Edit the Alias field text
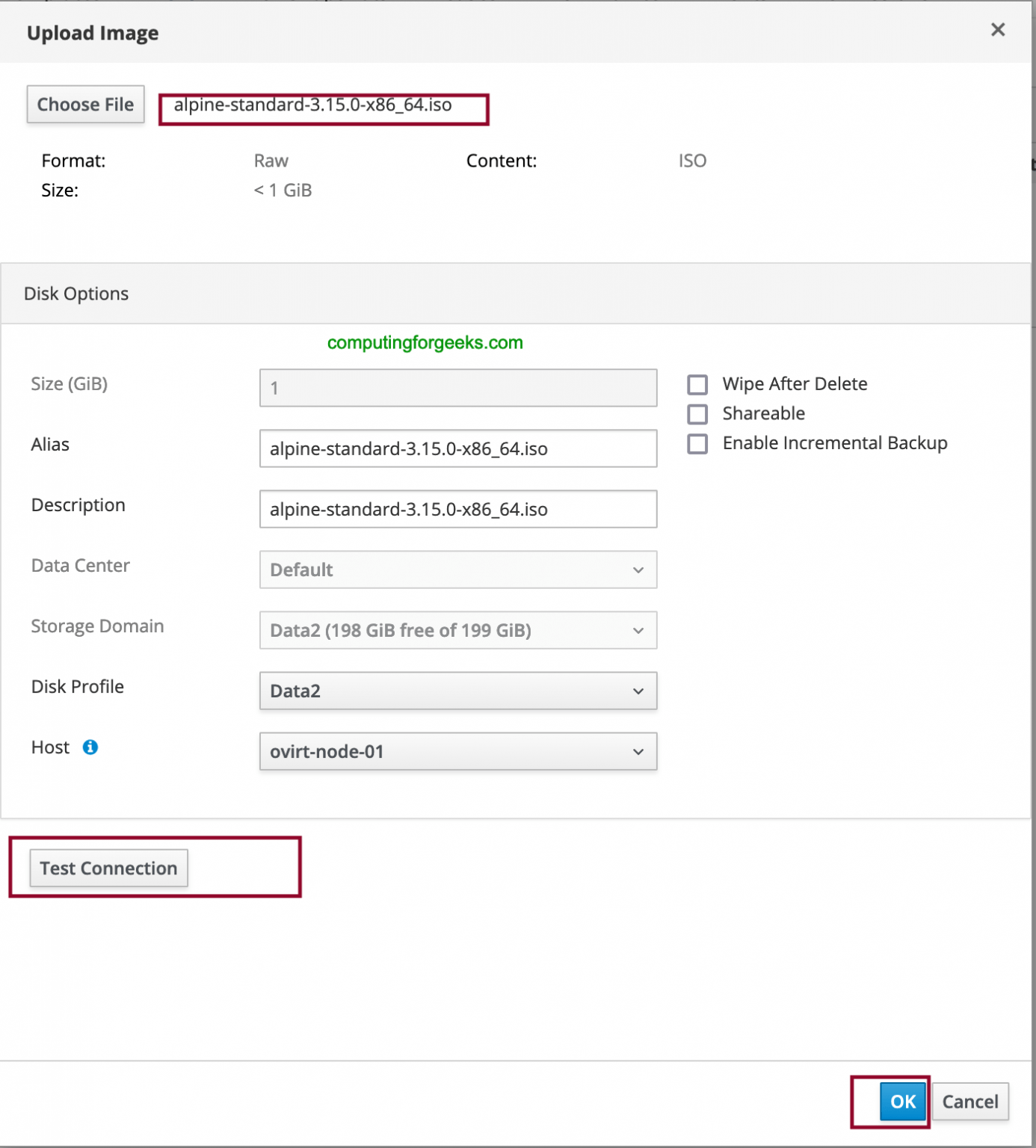 457,448
